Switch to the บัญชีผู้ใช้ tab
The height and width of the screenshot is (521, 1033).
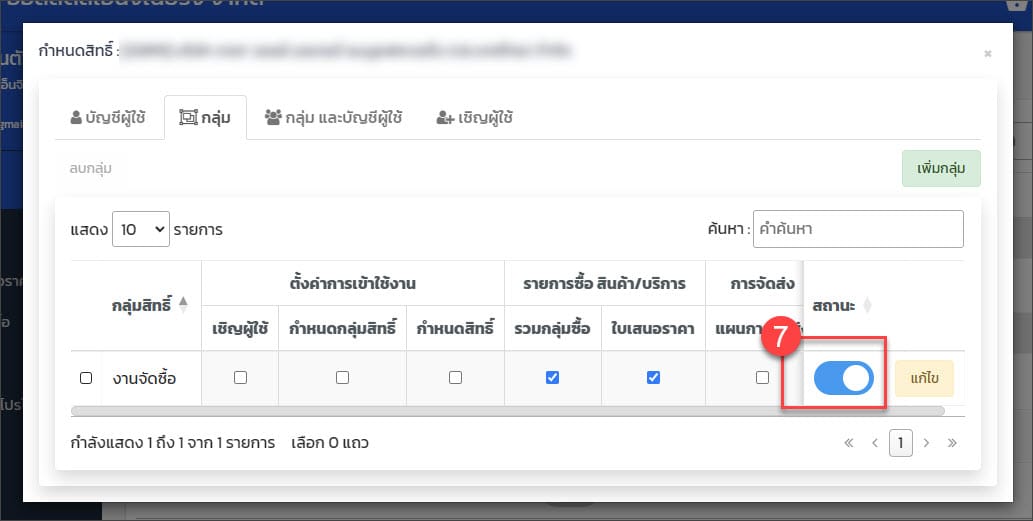(108, 117)
